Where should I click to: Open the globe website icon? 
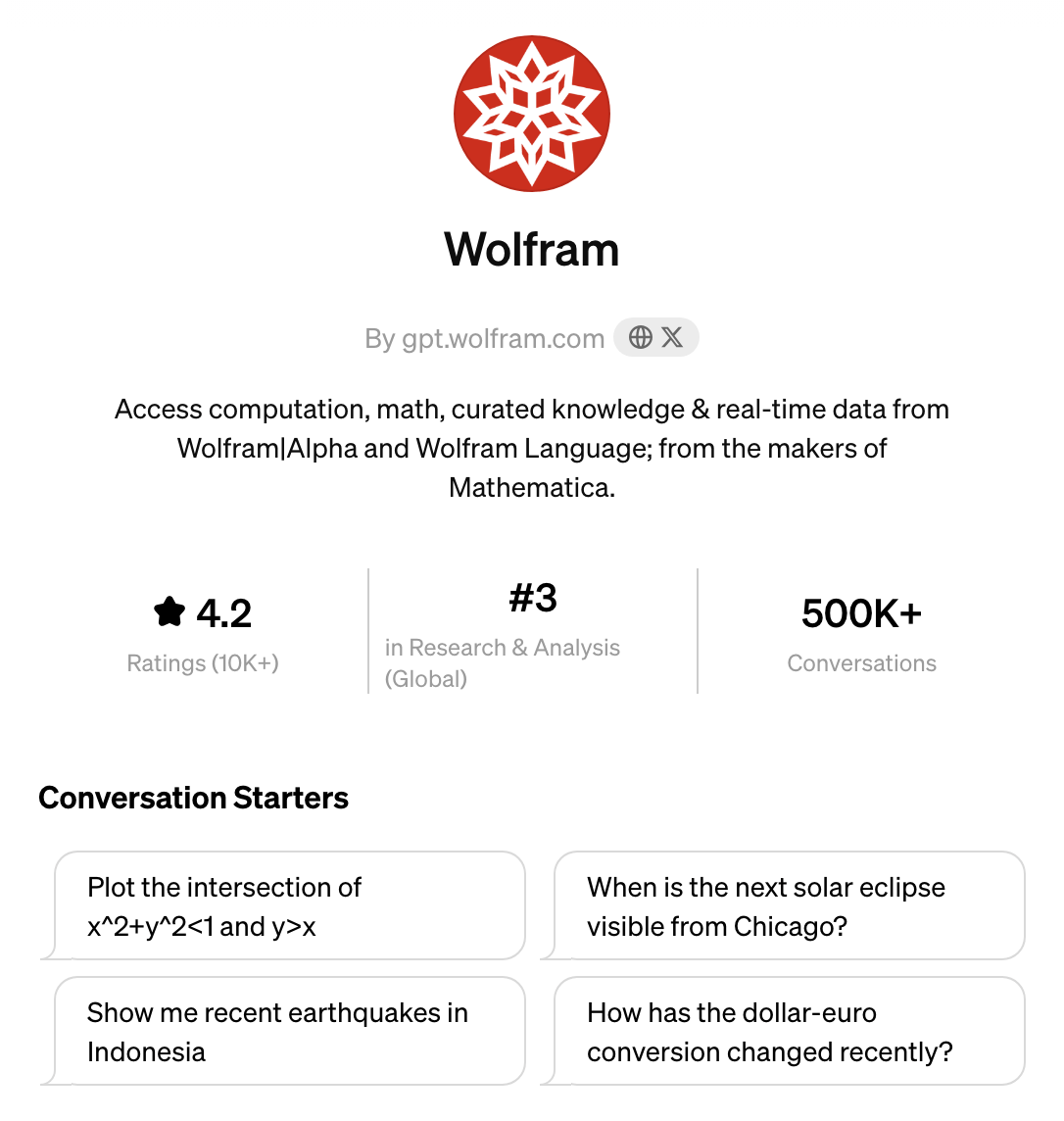coord(640,337)
